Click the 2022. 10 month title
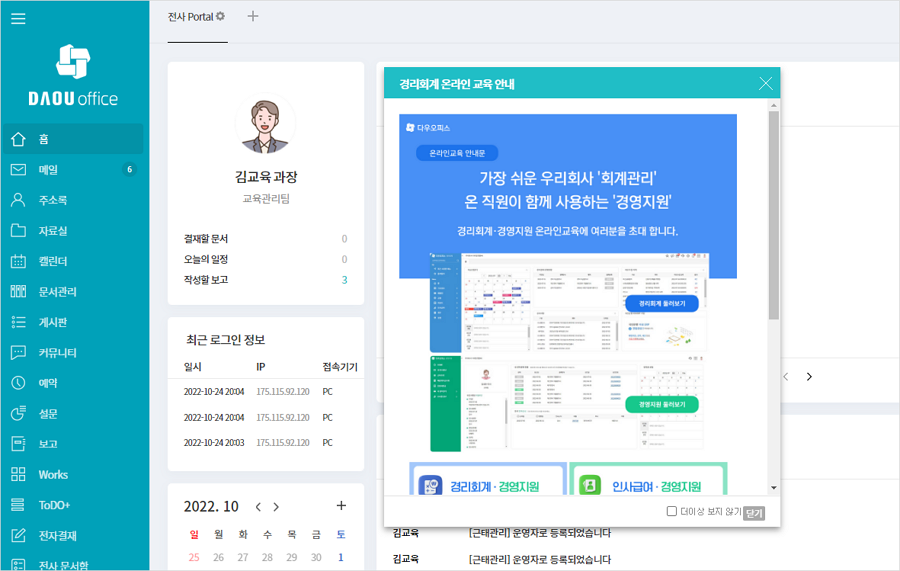The image size is (900, 571). (x=211, y=507)
